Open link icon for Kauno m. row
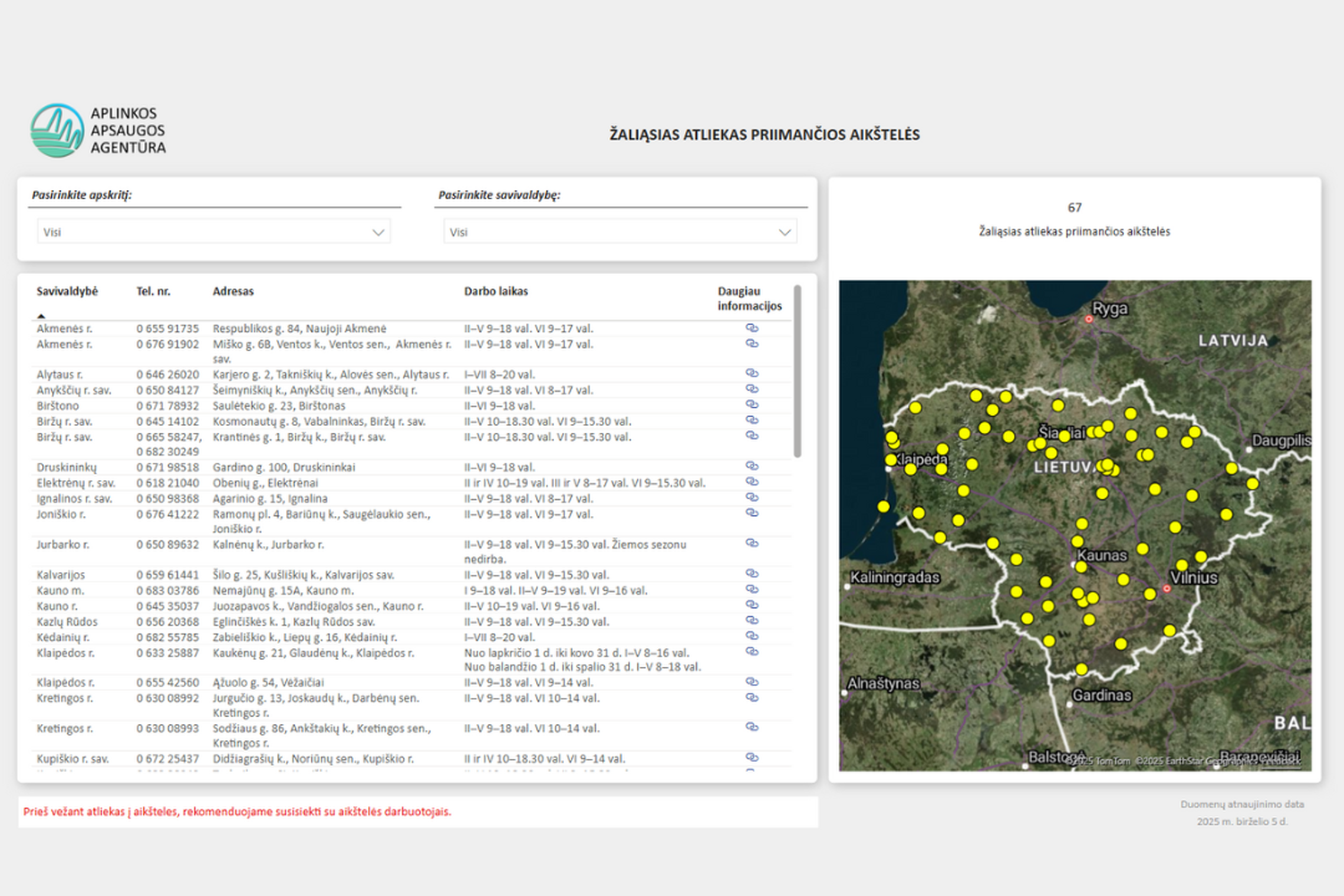Viewport: 1344px width, 896px height. (x=752, y=589)
